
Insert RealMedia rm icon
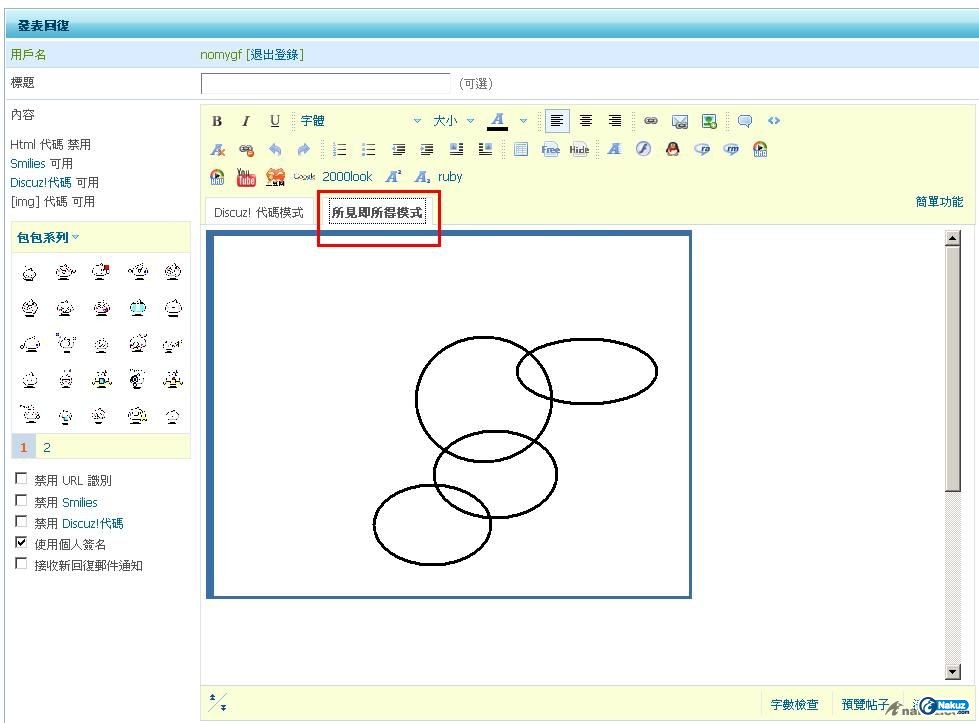tap(732, 149)
